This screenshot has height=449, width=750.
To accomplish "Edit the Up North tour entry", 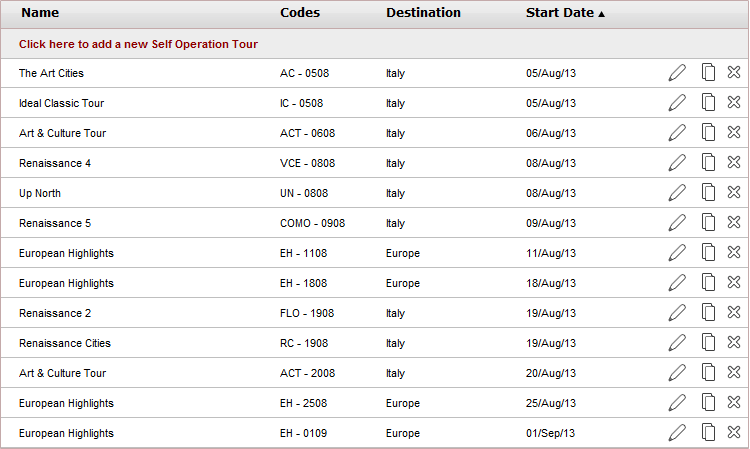I will pyautogui.click(x=677, y=193).
